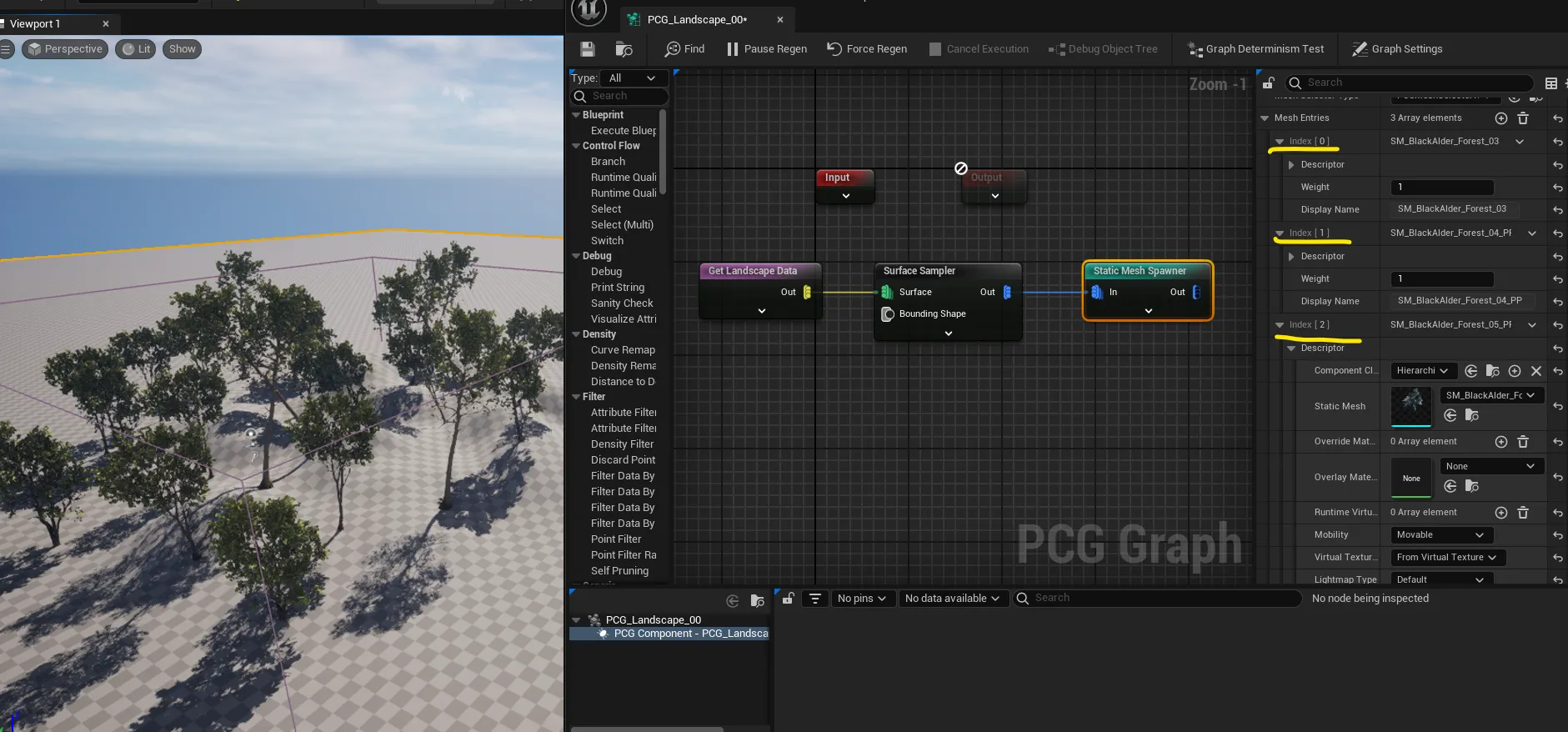Open Graph Settings
The width and height of the screenshot is (1568, 732).
1397,49
